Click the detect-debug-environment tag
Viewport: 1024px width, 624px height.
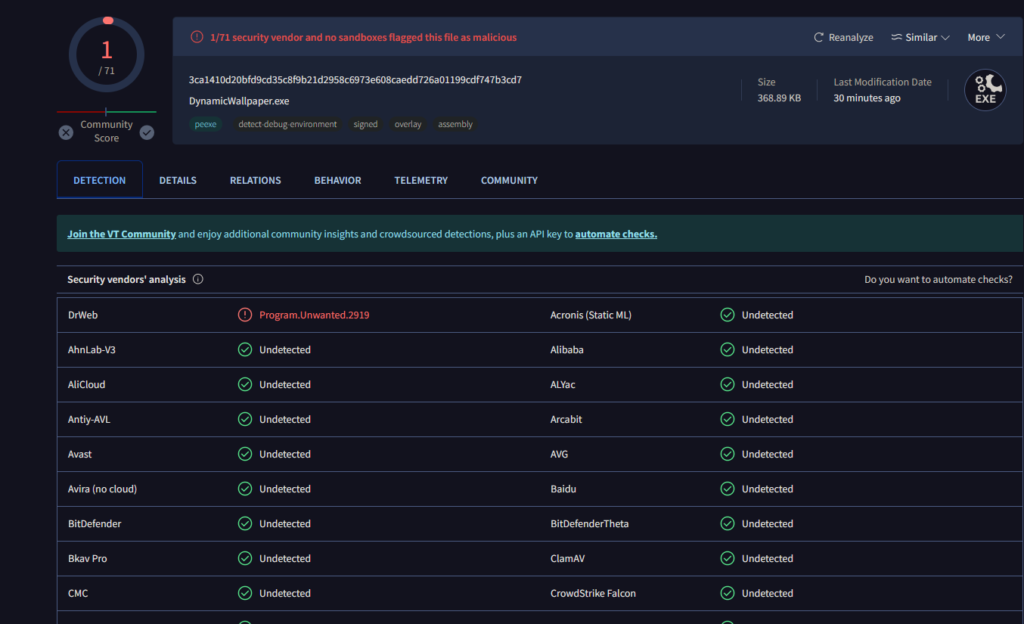click(287, 124)
